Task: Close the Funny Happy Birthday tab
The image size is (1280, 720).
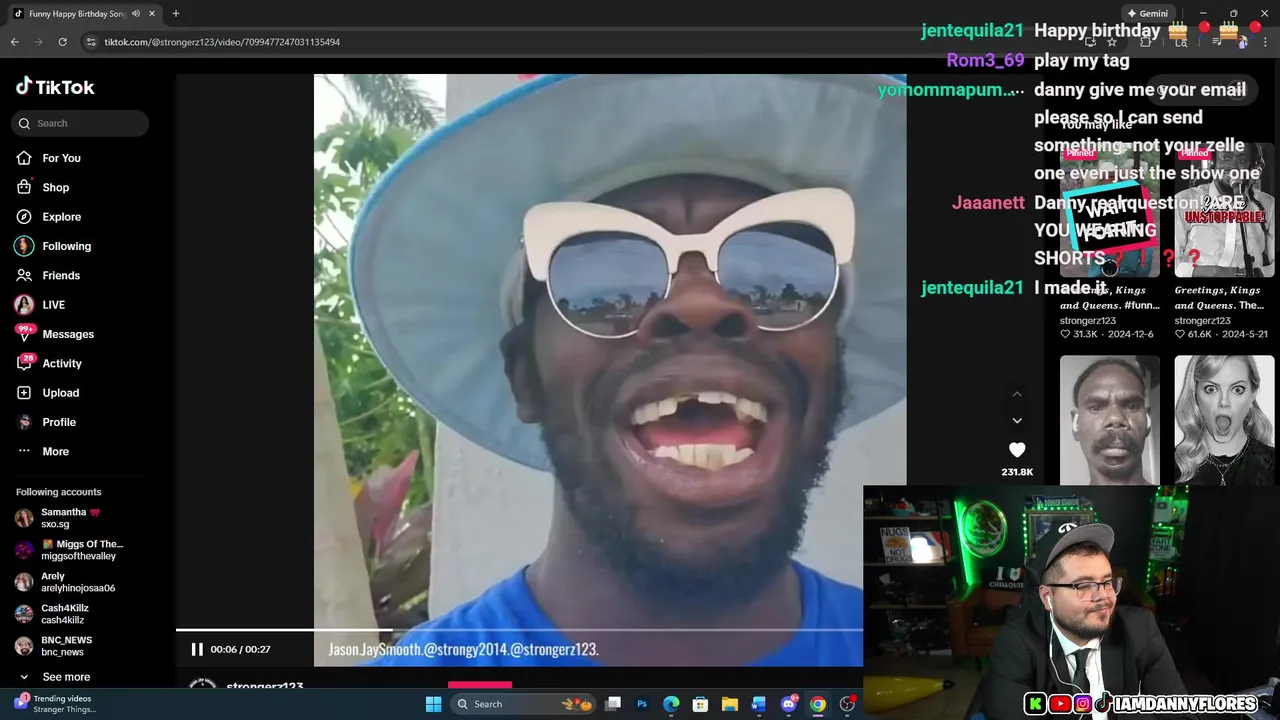Action: (152, 14)
